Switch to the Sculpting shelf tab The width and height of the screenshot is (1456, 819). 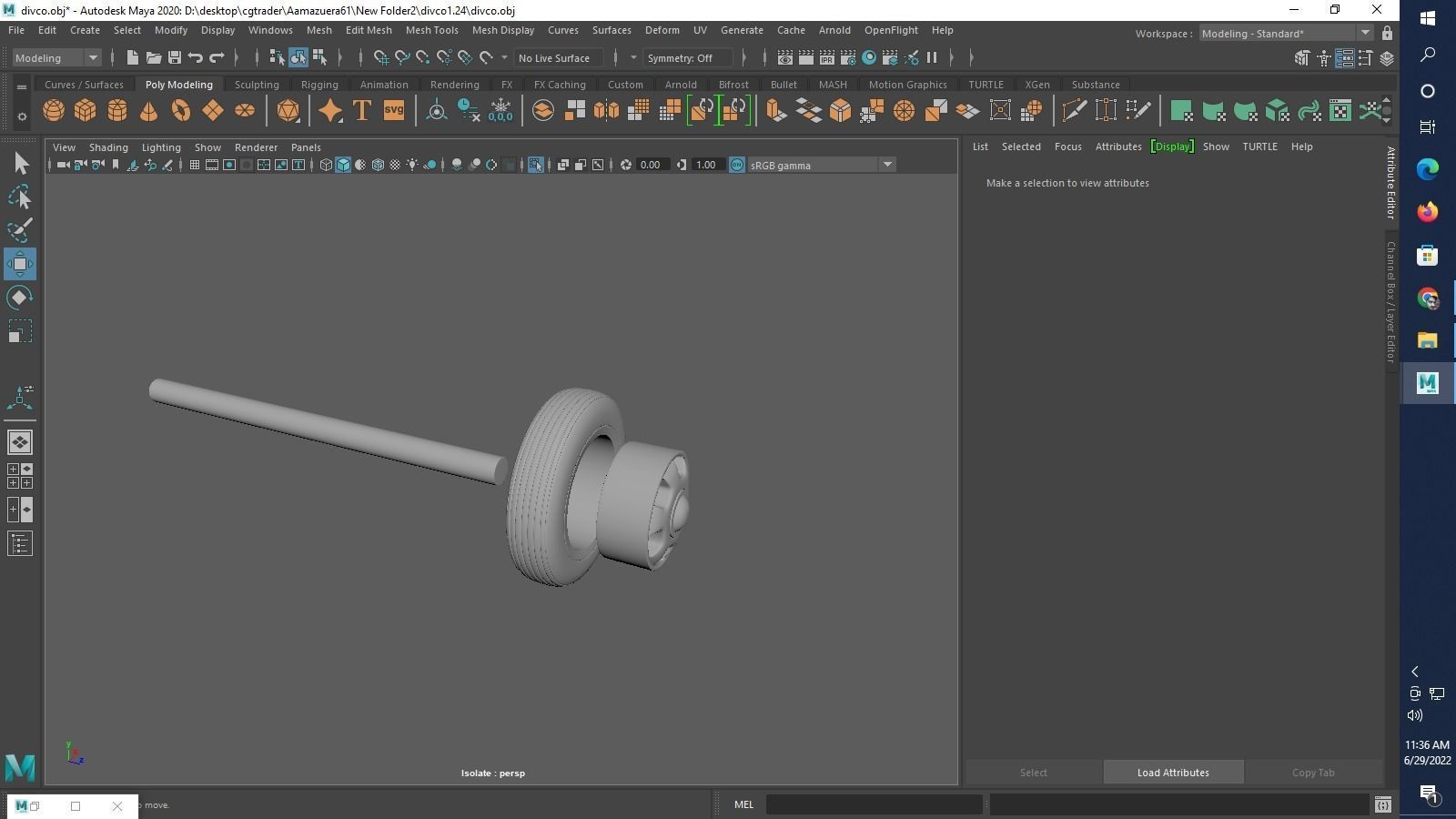[x=257, y=85]
